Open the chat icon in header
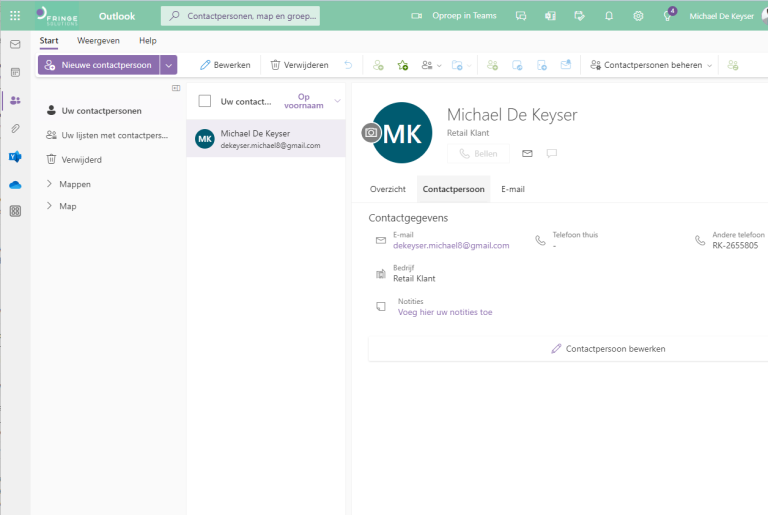The height and width of the screenshot is (515, 768). coord(521,16)
